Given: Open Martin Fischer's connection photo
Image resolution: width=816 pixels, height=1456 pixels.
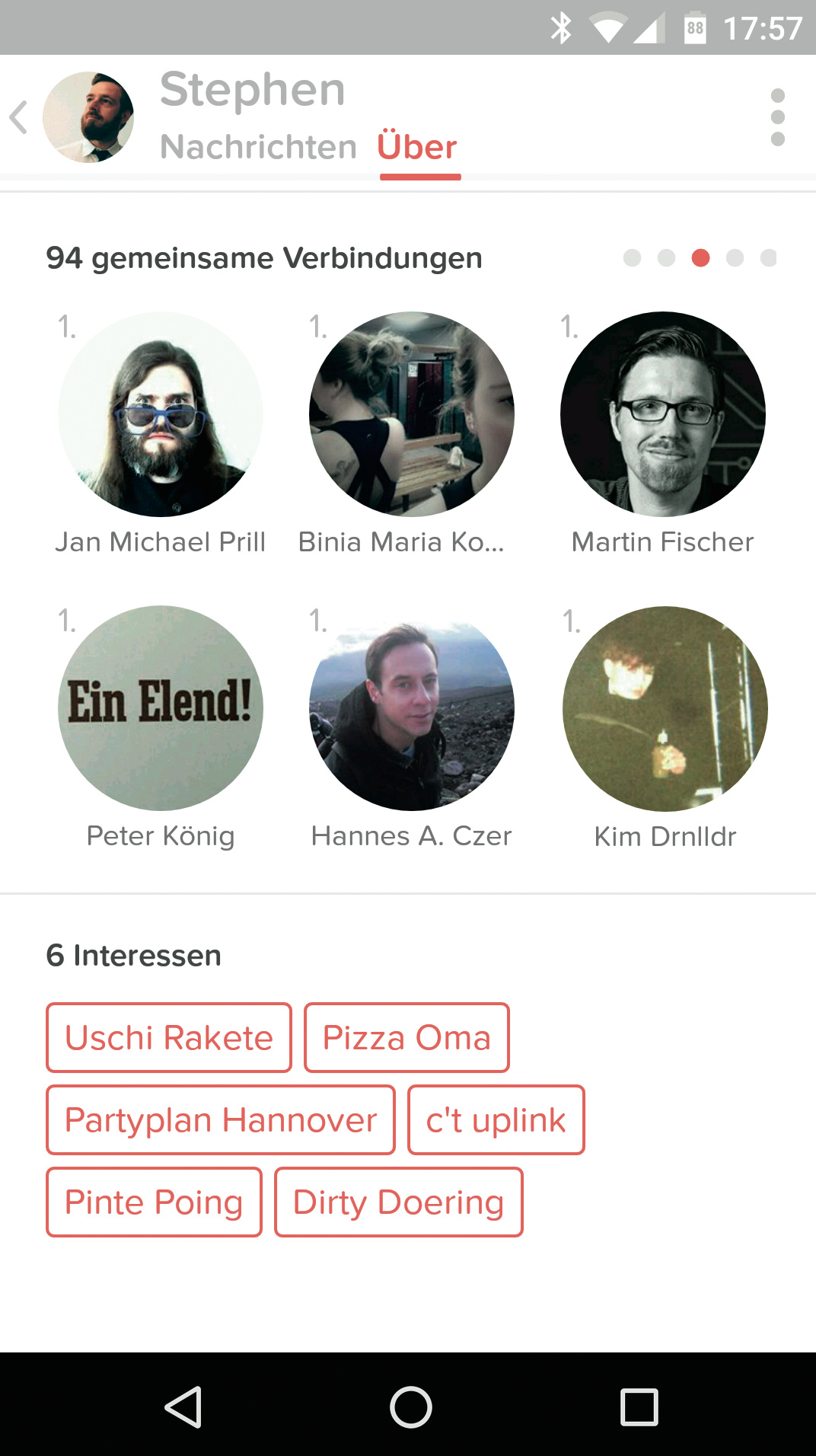Looking at the screenshot, I should [x=662, y=414].
